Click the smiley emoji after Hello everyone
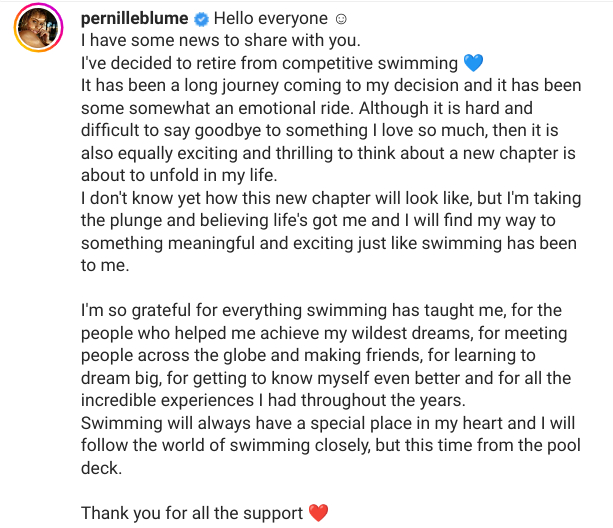 pyautogui.click(x=341, y=19)
